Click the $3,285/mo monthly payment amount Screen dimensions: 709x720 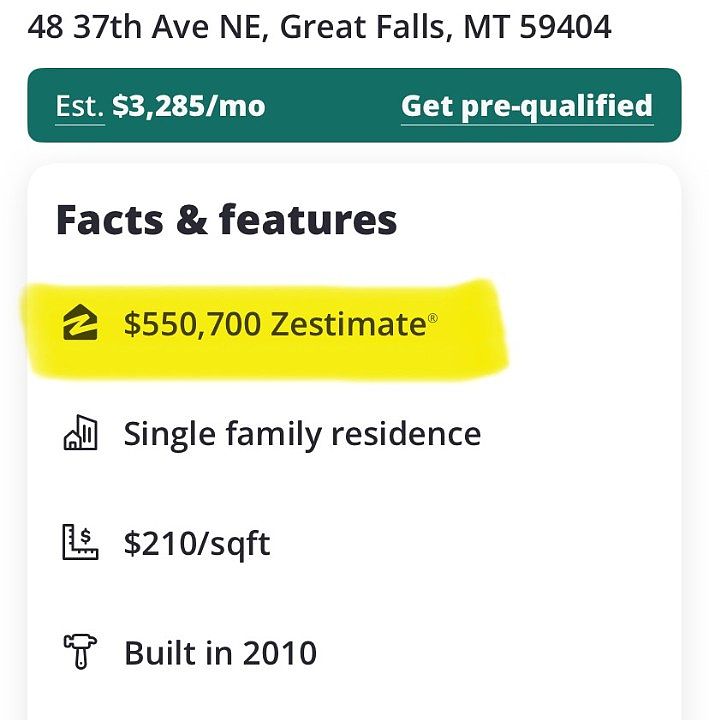189,106
